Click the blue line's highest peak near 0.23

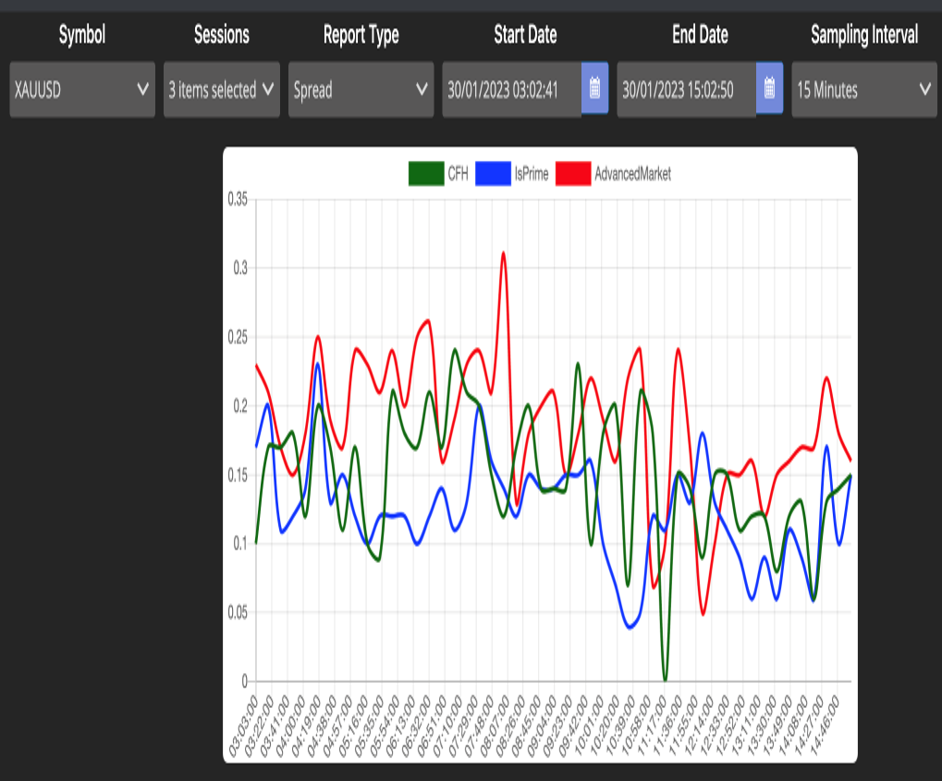tap(318, 364)
